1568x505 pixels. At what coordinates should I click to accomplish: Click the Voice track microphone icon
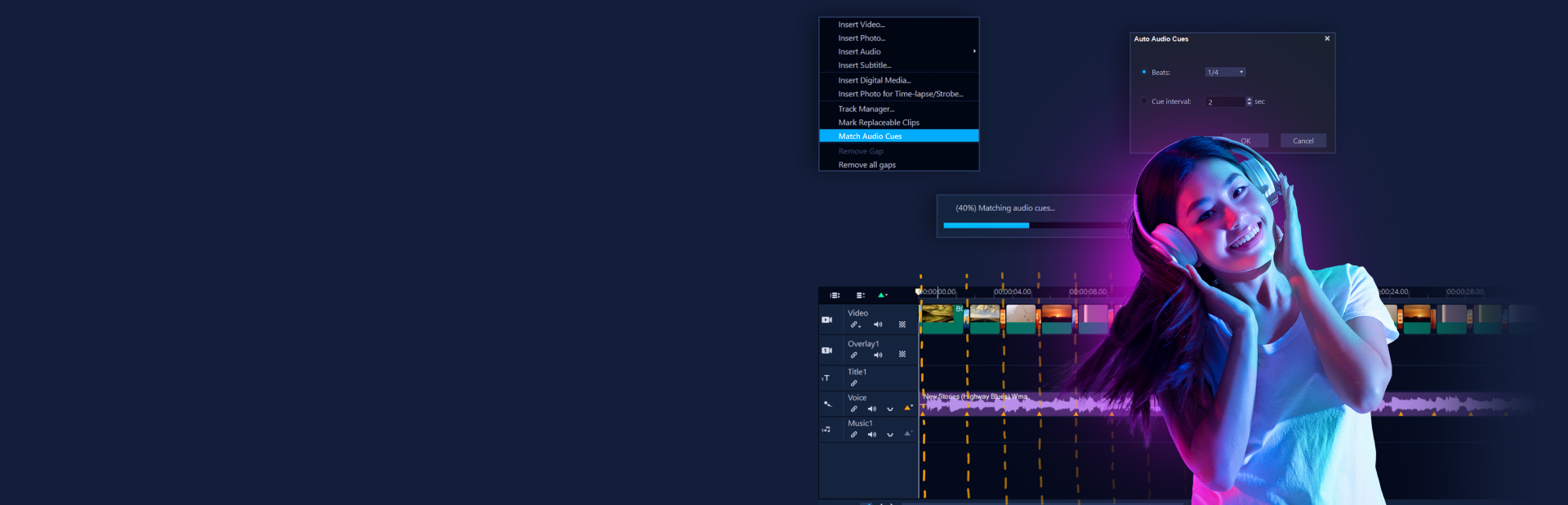(x=827, y=404)
